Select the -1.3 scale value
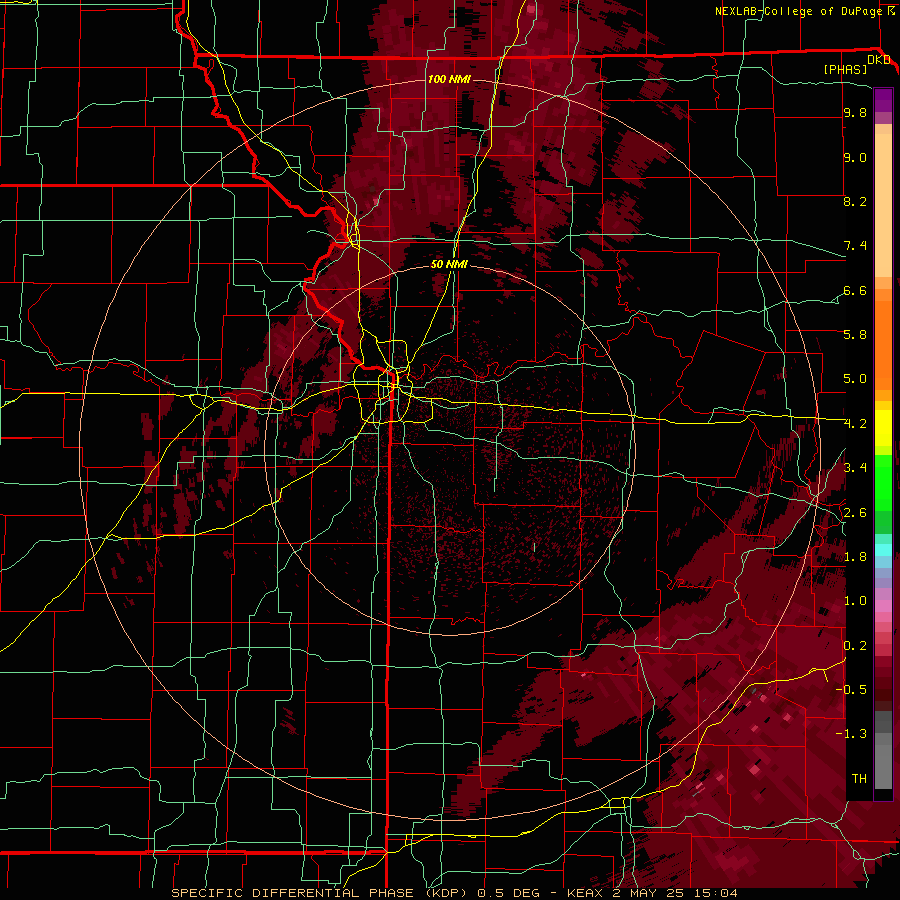 (x=851, y=734)
